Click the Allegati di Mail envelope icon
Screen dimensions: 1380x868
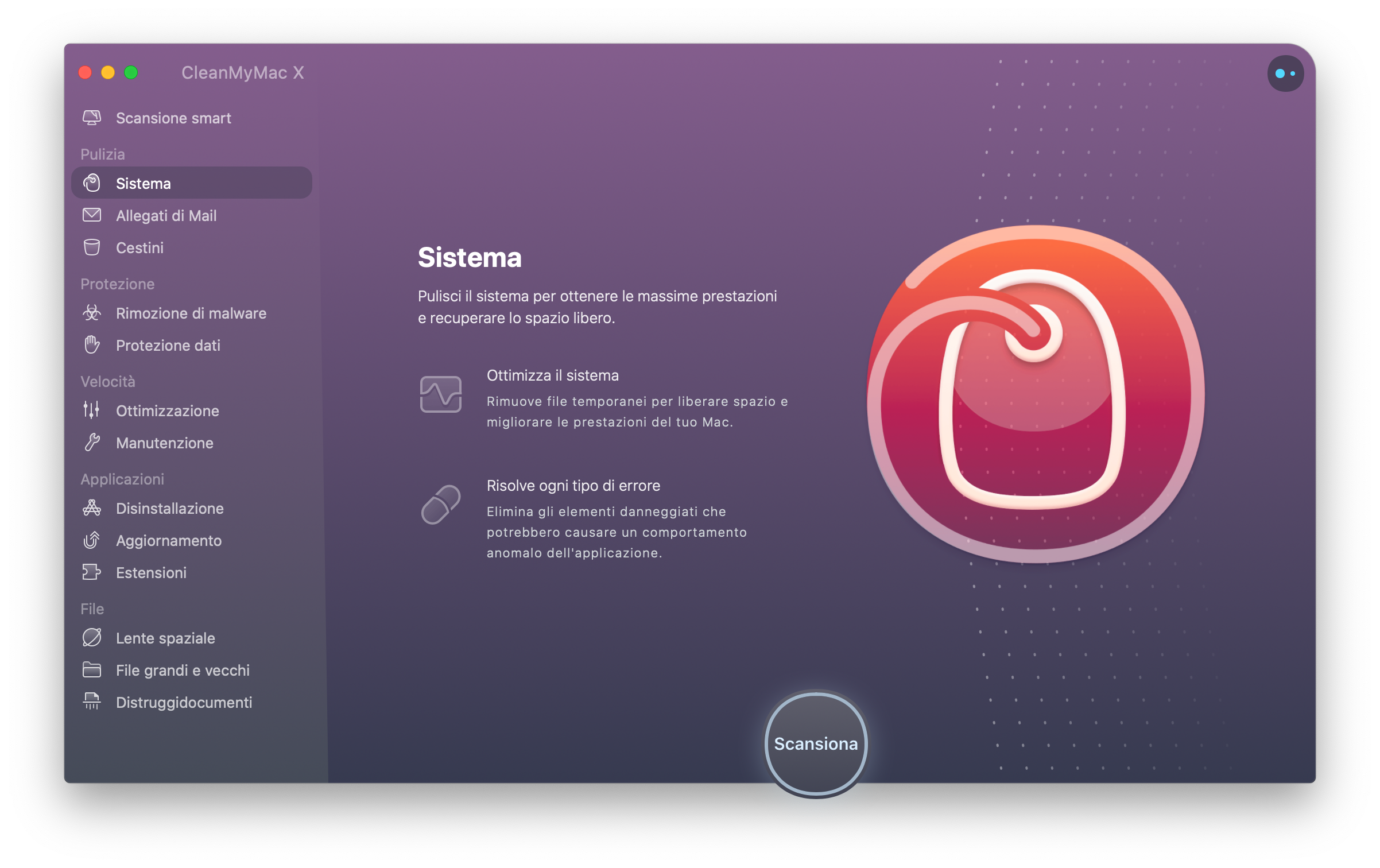pyautogui.click(x=92, y=215)
